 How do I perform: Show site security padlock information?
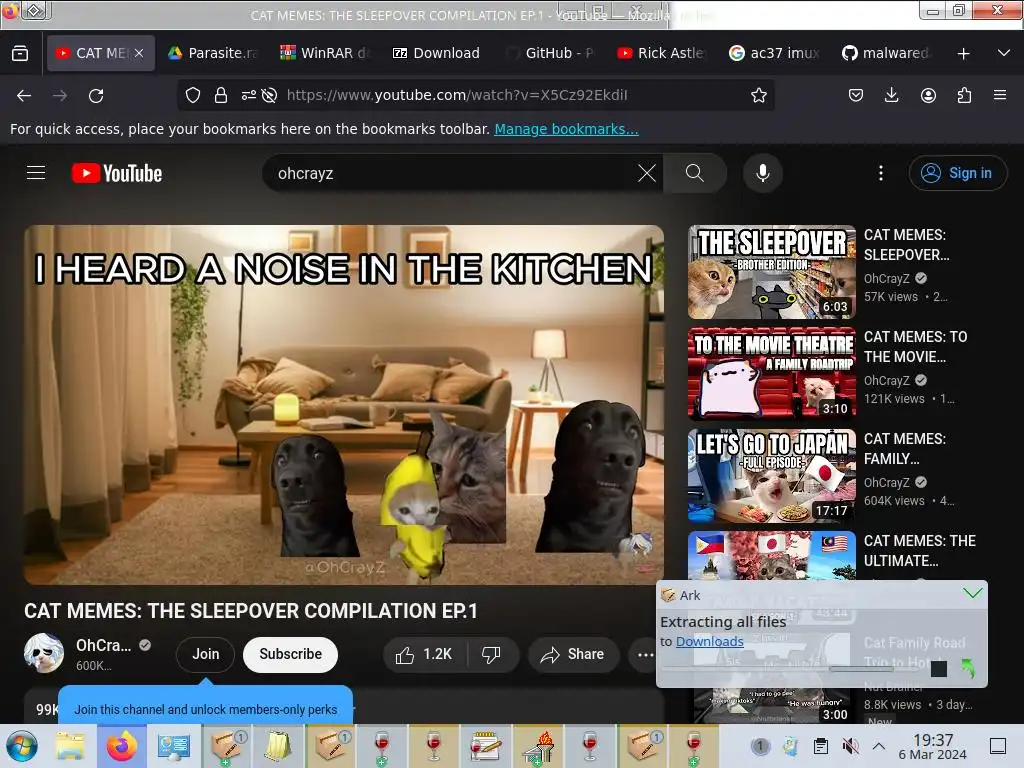(221, 95)
